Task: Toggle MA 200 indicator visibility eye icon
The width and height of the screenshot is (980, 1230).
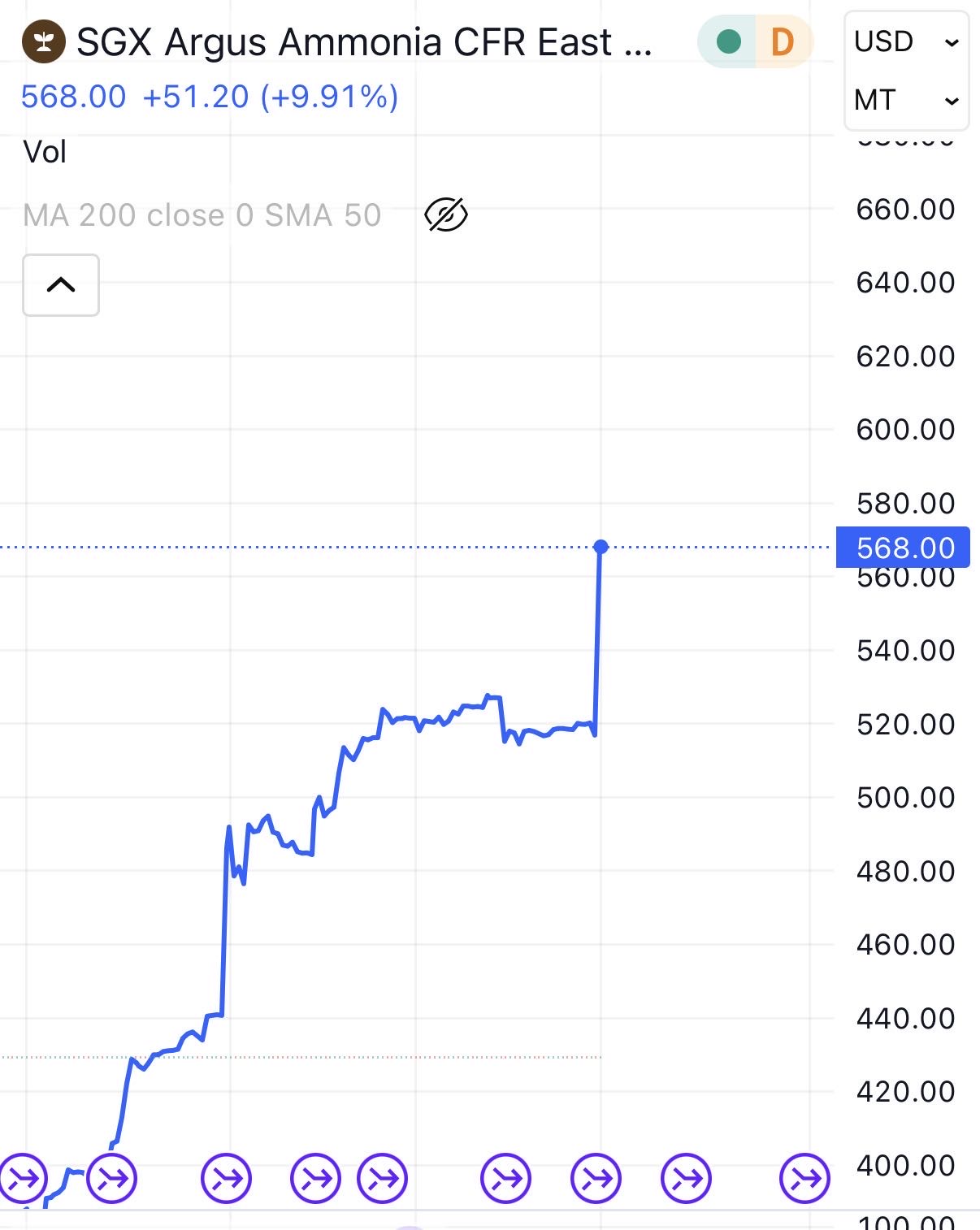Action: click(446, 215)
